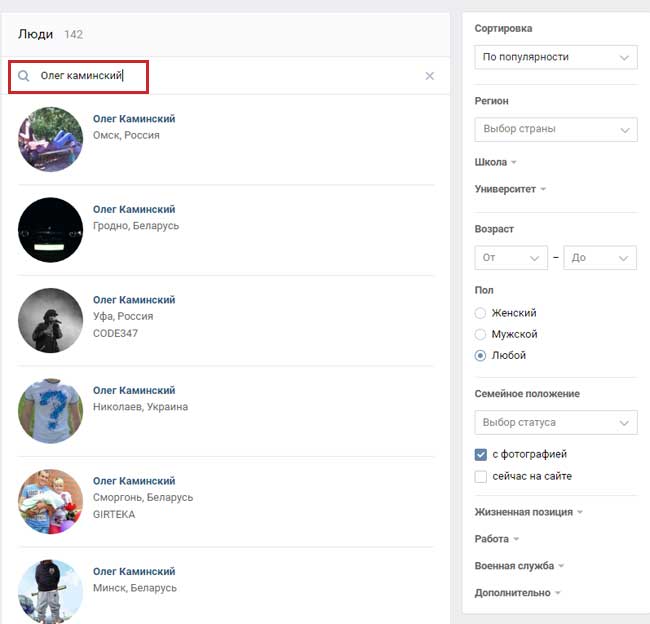The width and height of the screenshot is (650, 624).
Task: Open the age 'От' dropdown
Action: [511, 258]
